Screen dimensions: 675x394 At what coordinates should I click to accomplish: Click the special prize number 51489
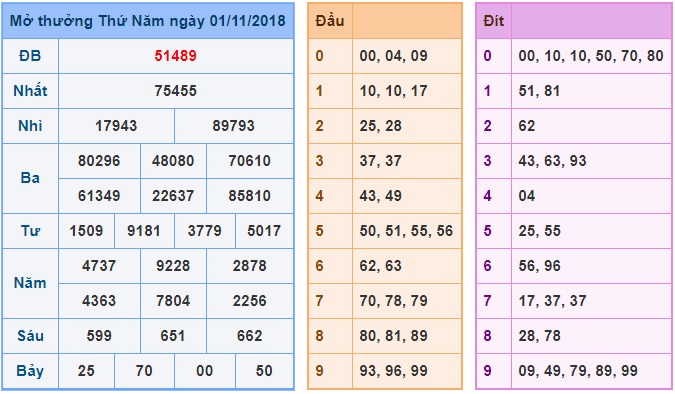176,56
